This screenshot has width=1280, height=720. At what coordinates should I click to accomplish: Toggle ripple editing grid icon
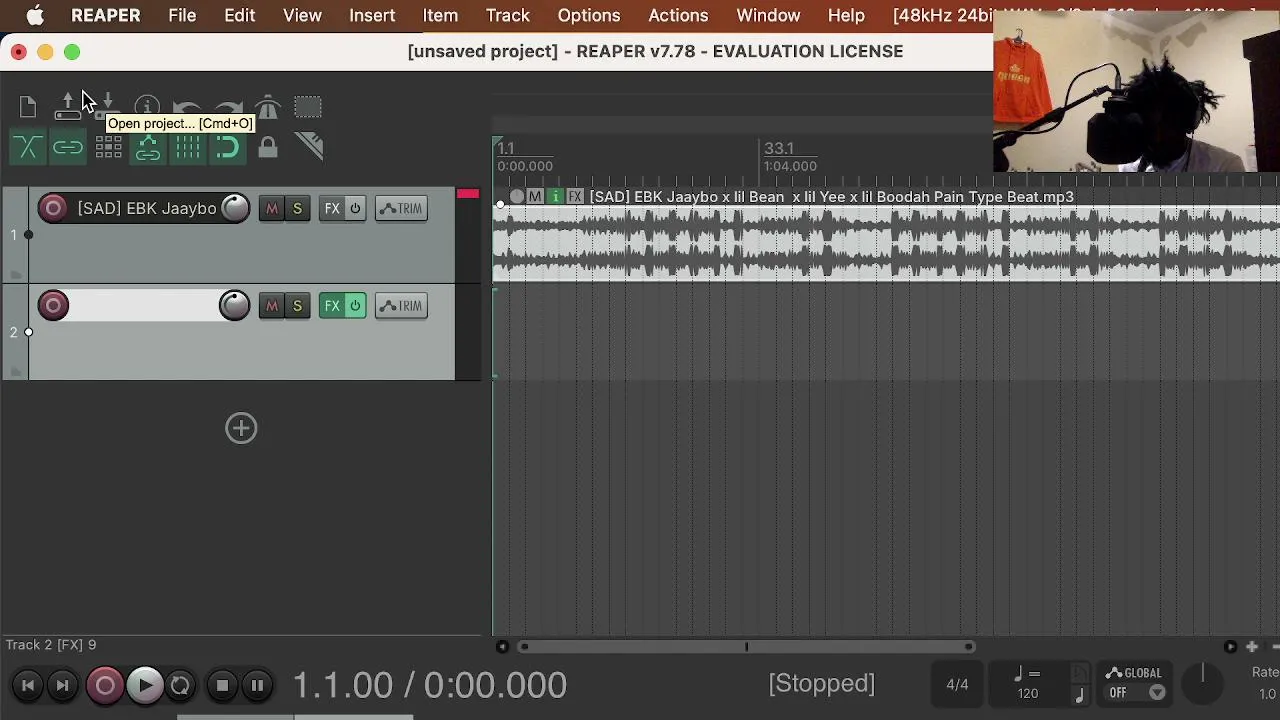click(x=108, y=148)
